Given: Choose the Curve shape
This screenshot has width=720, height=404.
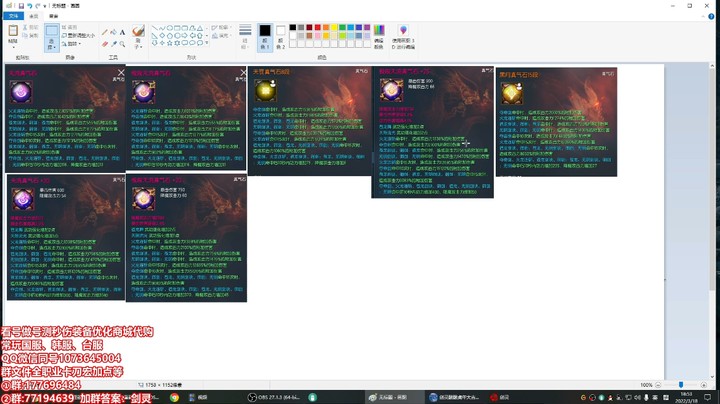Looking at the screenshot, I should coord(162,28).
